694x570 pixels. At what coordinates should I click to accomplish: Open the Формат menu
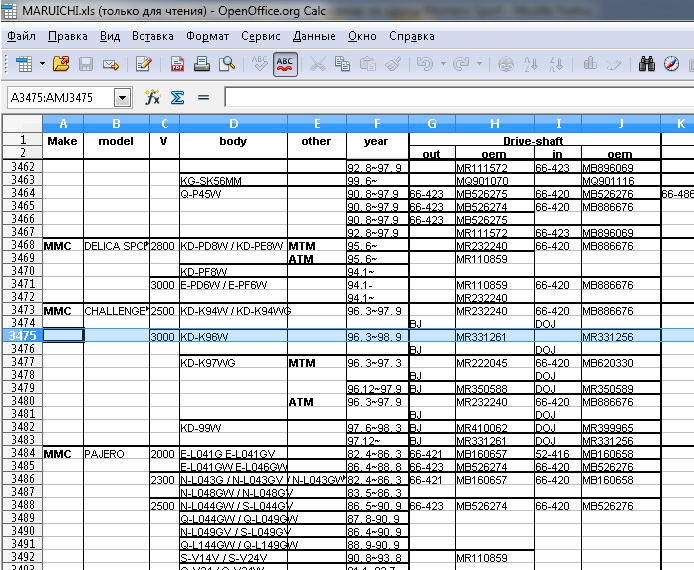pos(207,36)
